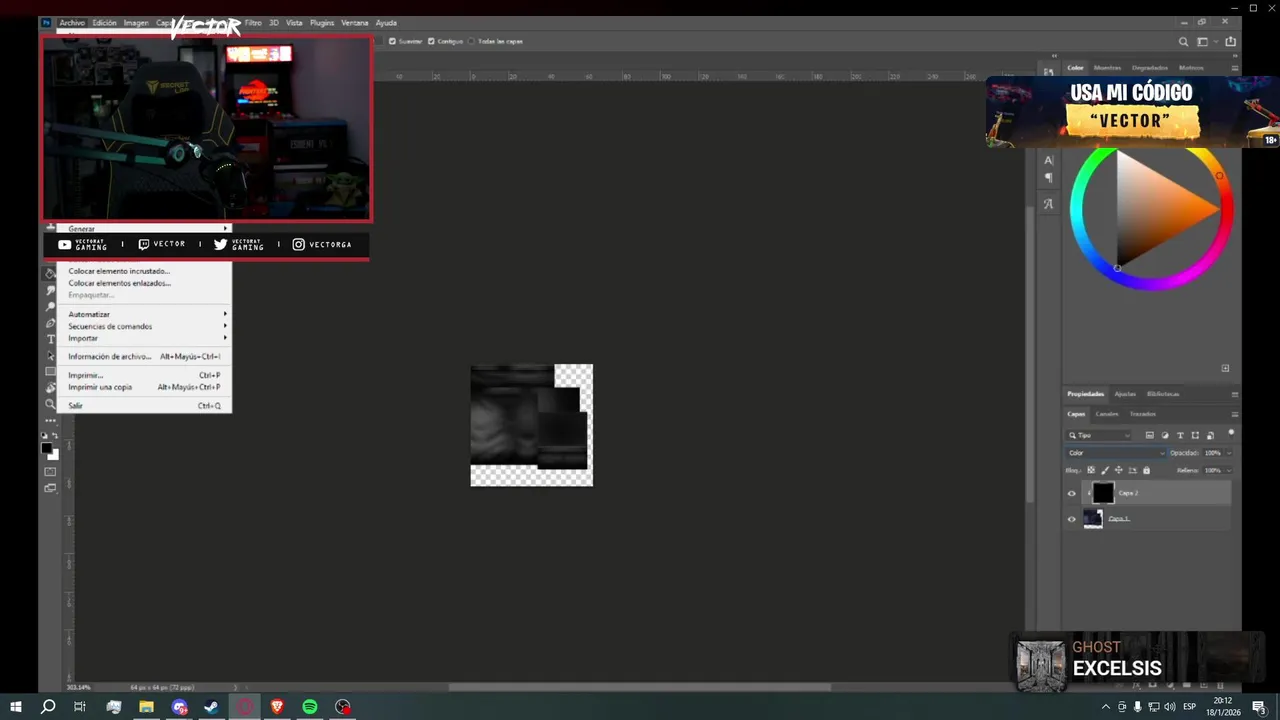The width and height of the screenshot is (1280, 720).
Task: Filter layers by type layers icon
Action: [x=1180, y=435]
